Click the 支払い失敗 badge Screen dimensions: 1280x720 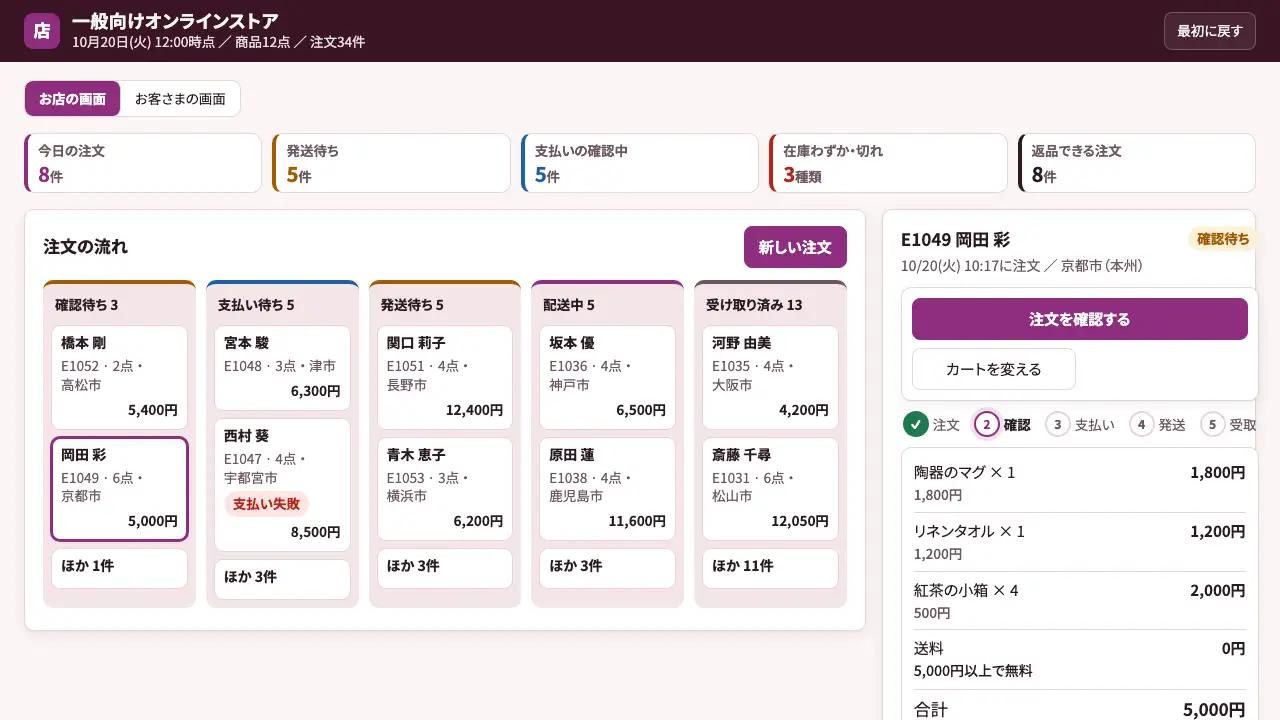[266, 504]
